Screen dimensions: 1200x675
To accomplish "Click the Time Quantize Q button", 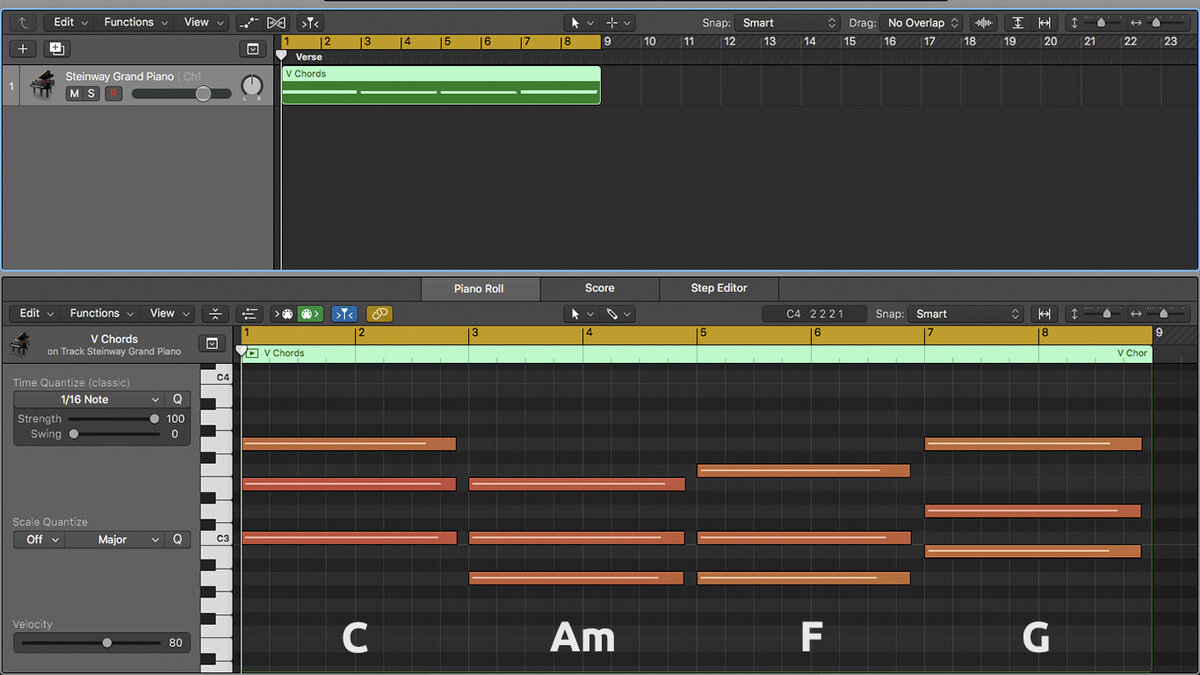I will click(178, 399).
